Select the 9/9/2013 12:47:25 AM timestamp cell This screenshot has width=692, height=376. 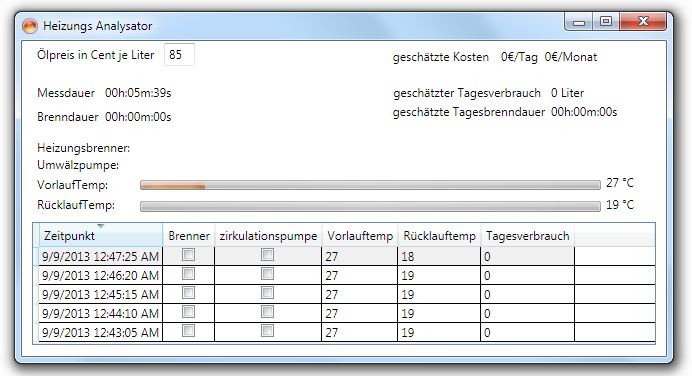point(101,256)
